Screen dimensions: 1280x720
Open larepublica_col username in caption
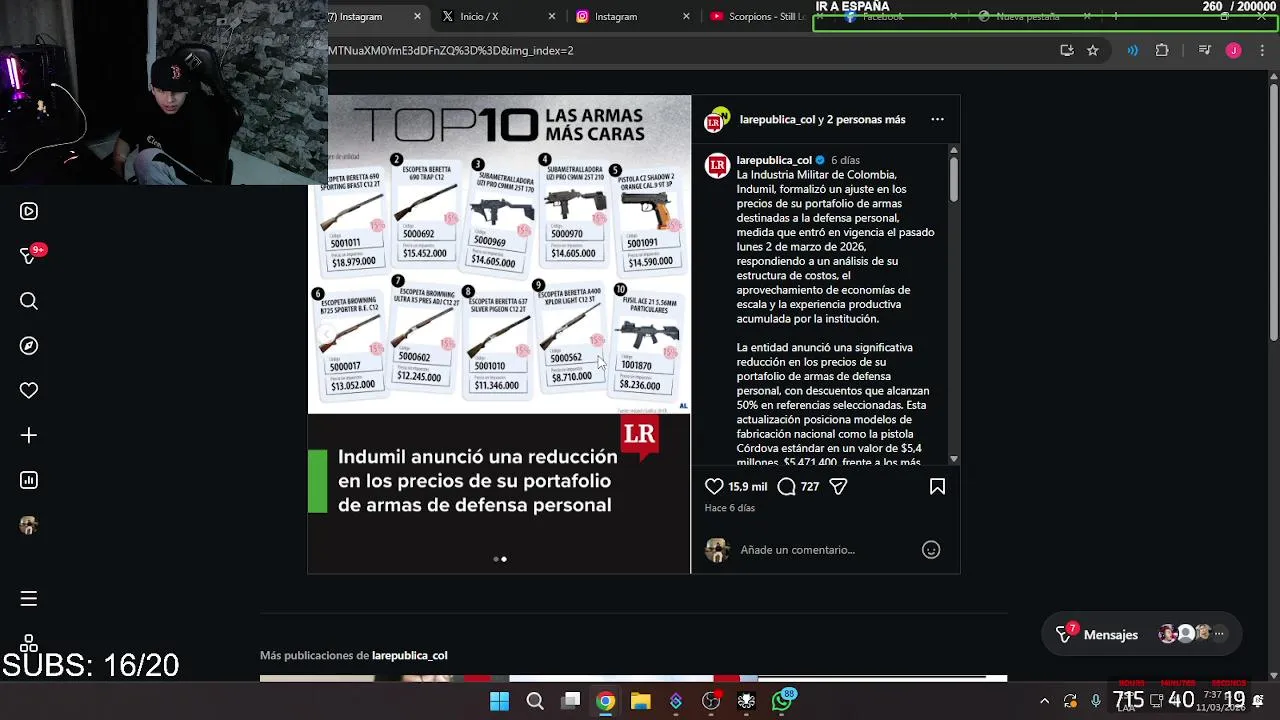click(x=774, y=160)
